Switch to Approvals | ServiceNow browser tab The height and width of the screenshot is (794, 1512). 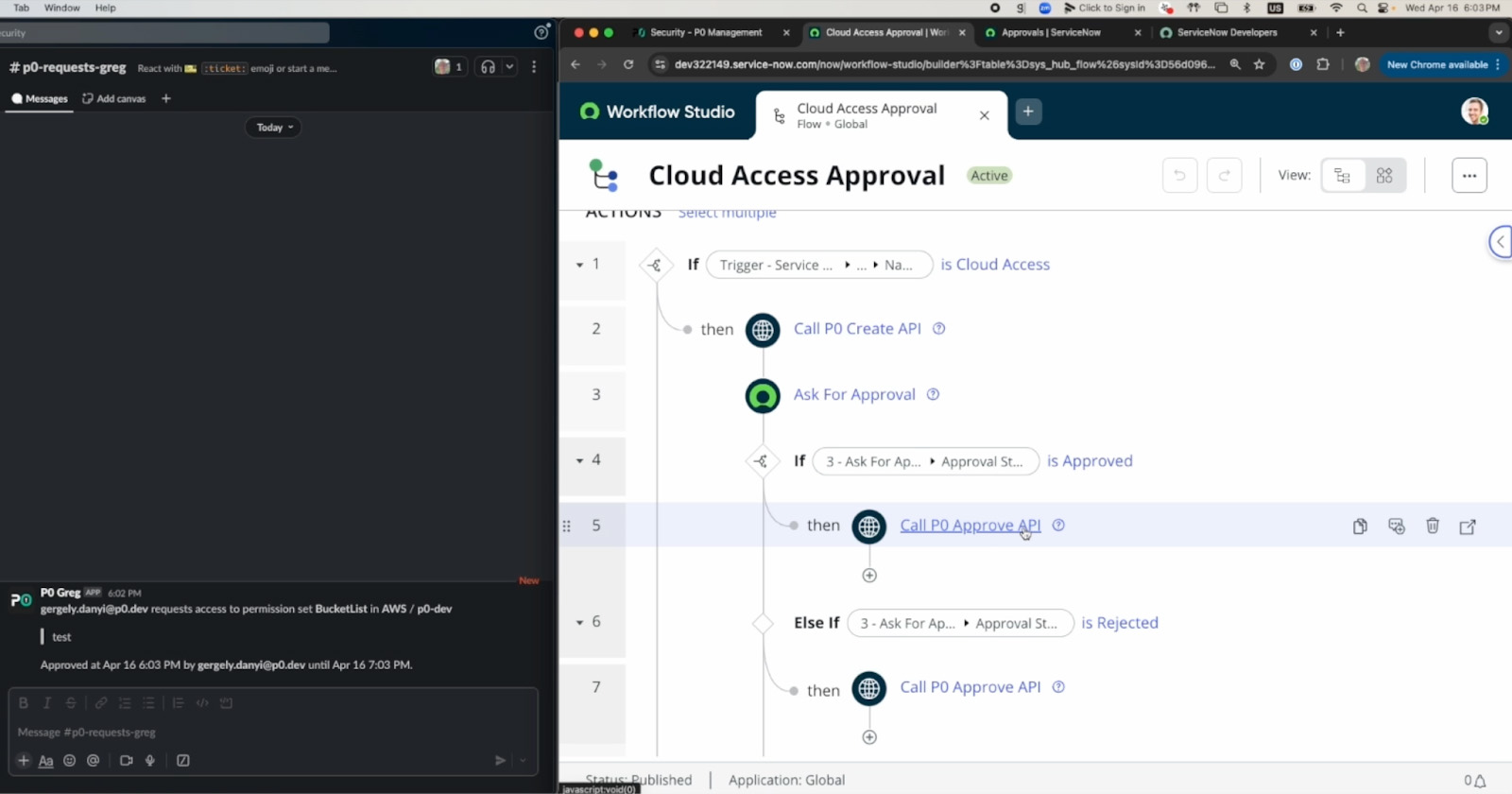1051,32
